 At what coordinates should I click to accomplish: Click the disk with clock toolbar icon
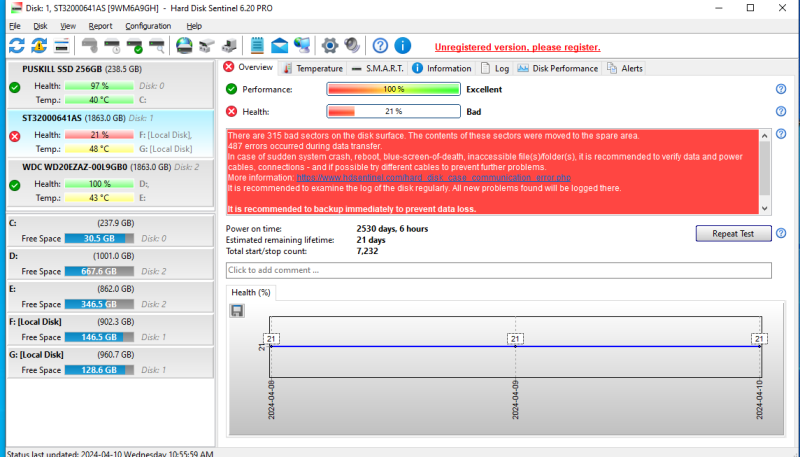[x=112, y=46]
